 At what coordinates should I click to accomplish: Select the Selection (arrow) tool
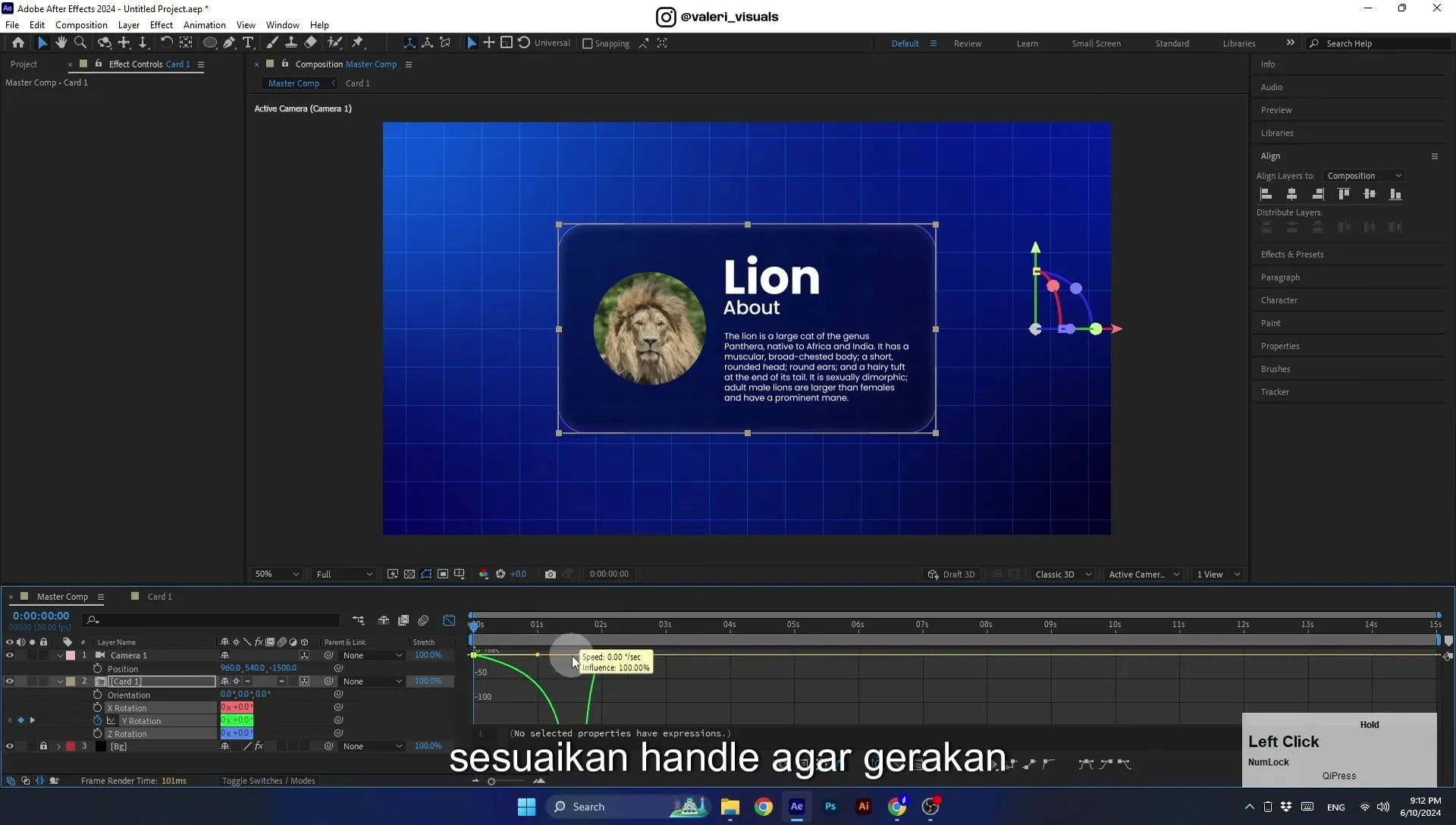point(42,43)
